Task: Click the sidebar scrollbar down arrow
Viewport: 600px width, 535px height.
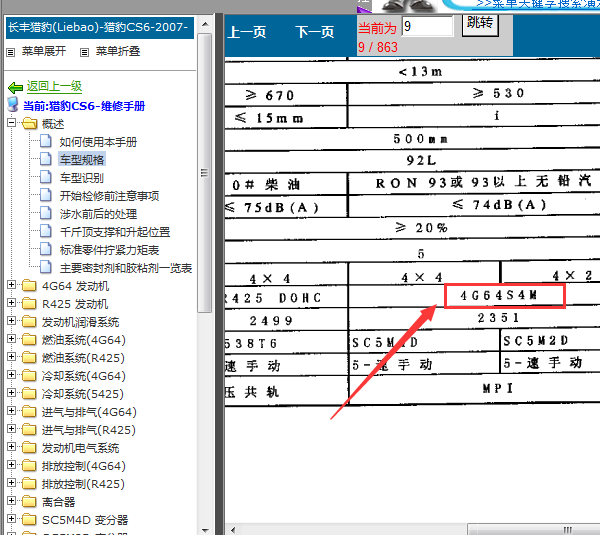Action: (x=205, y=530)
